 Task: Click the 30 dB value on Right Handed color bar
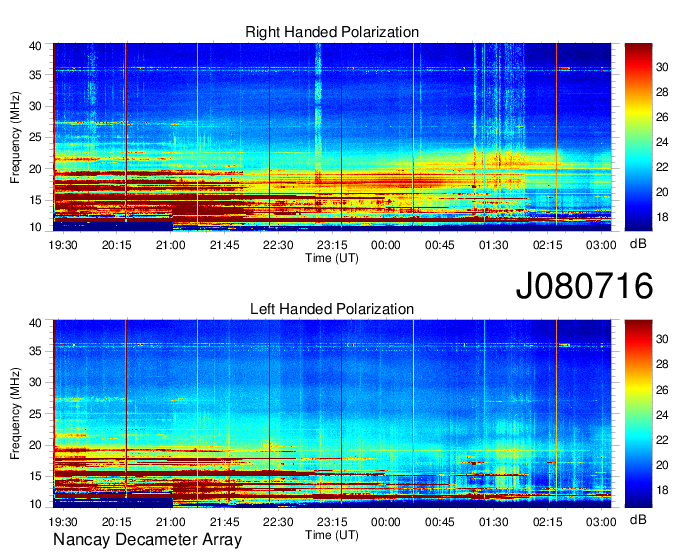pyautogui.click(x=662, y=67)
